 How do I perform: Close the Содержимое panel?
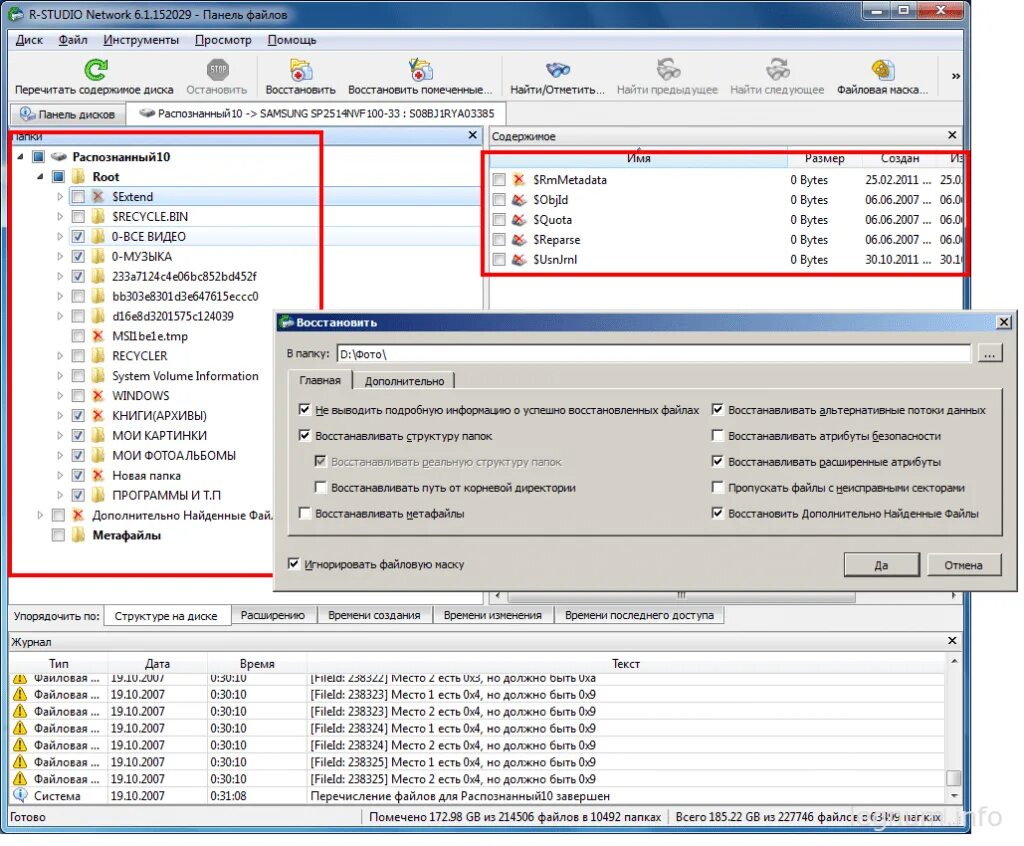pyautogui.click(x=952, y=135)
